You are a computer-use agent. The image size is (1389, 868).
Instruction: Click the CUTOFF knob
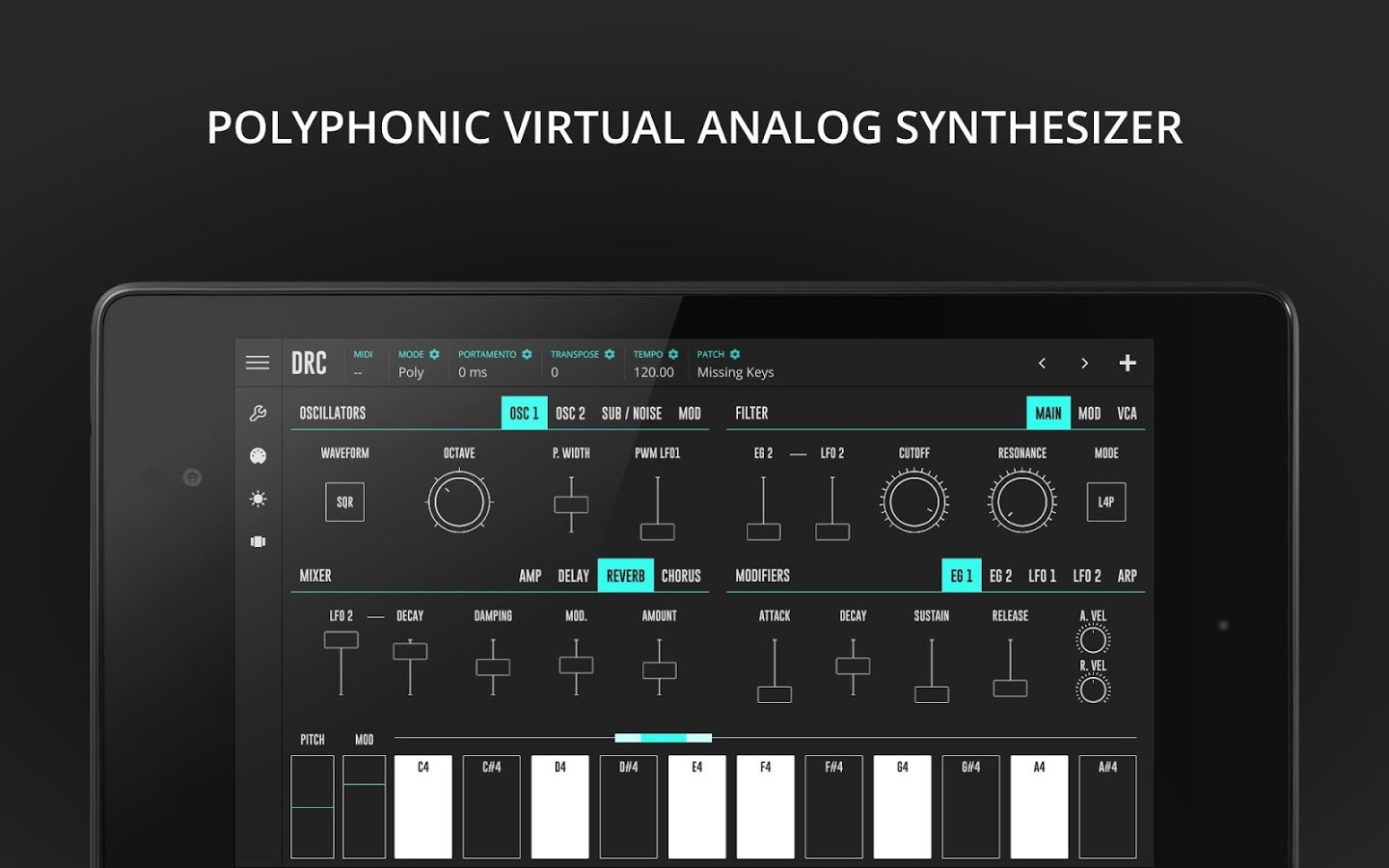913,502
